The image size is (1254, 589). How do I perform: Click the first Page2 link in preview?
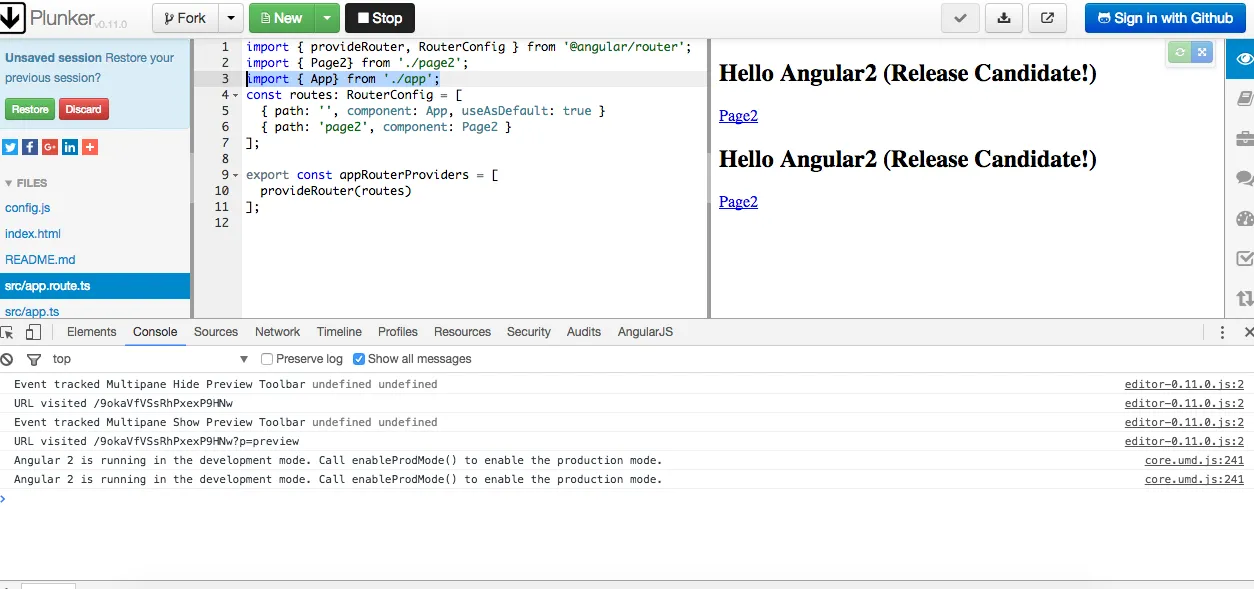(x=738, y=116)
